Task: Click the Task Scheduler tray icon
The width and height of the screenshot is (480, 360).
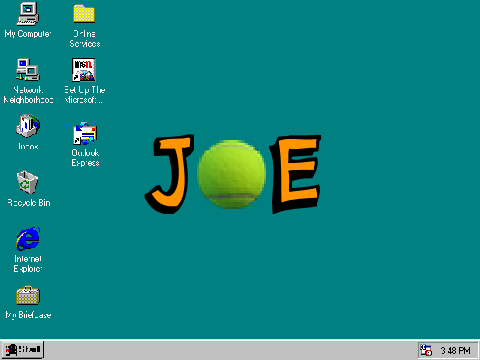Action: coord(426,350)
